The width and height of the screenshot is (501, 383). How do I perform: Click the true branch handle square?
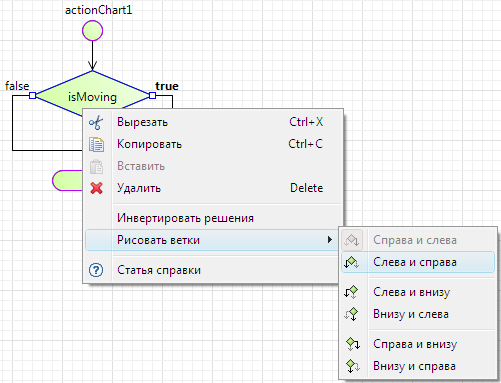[152, 96]
